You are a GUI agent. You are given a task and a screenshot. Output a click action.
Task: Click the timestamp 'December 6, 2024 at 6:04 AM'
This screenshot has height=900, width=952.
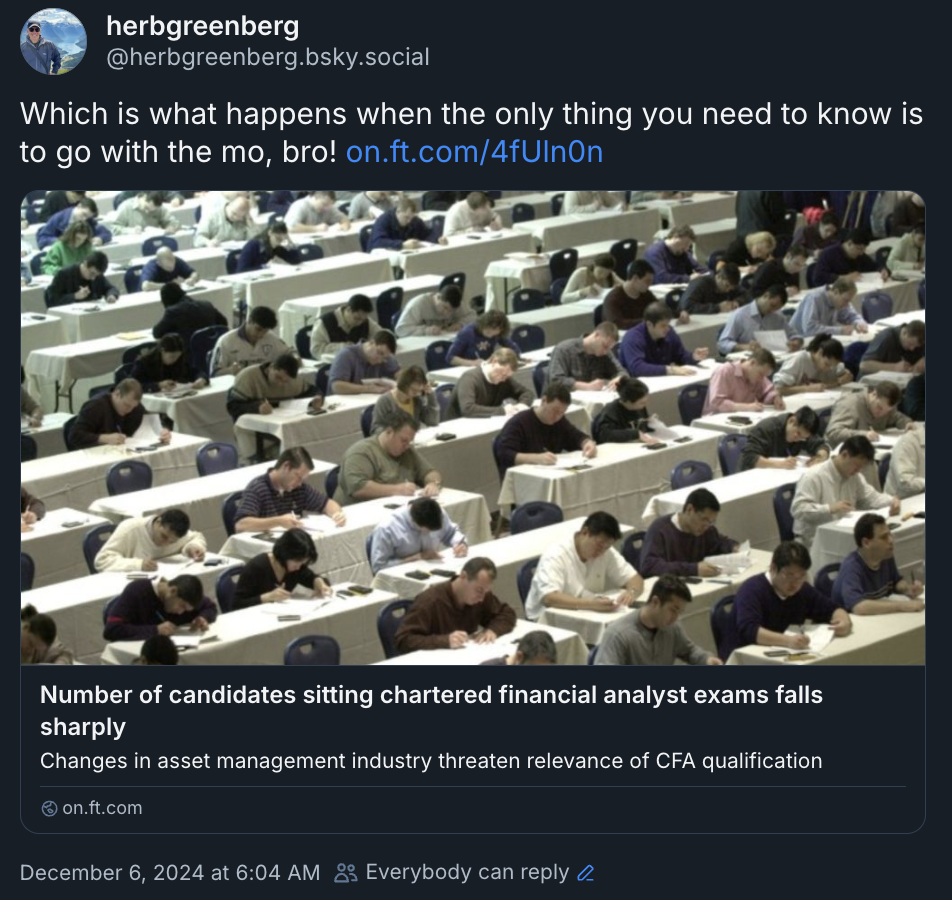170,873
